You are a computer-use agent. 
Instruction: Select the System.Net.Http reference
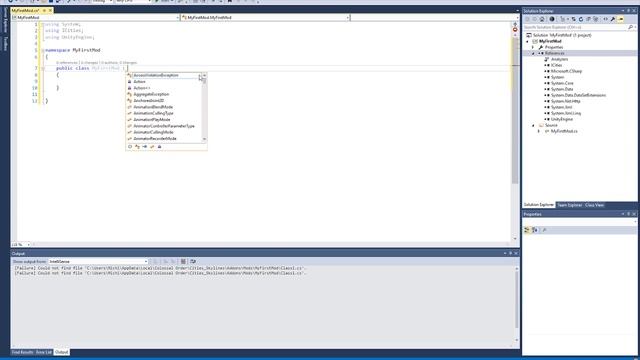coord(565,101)
